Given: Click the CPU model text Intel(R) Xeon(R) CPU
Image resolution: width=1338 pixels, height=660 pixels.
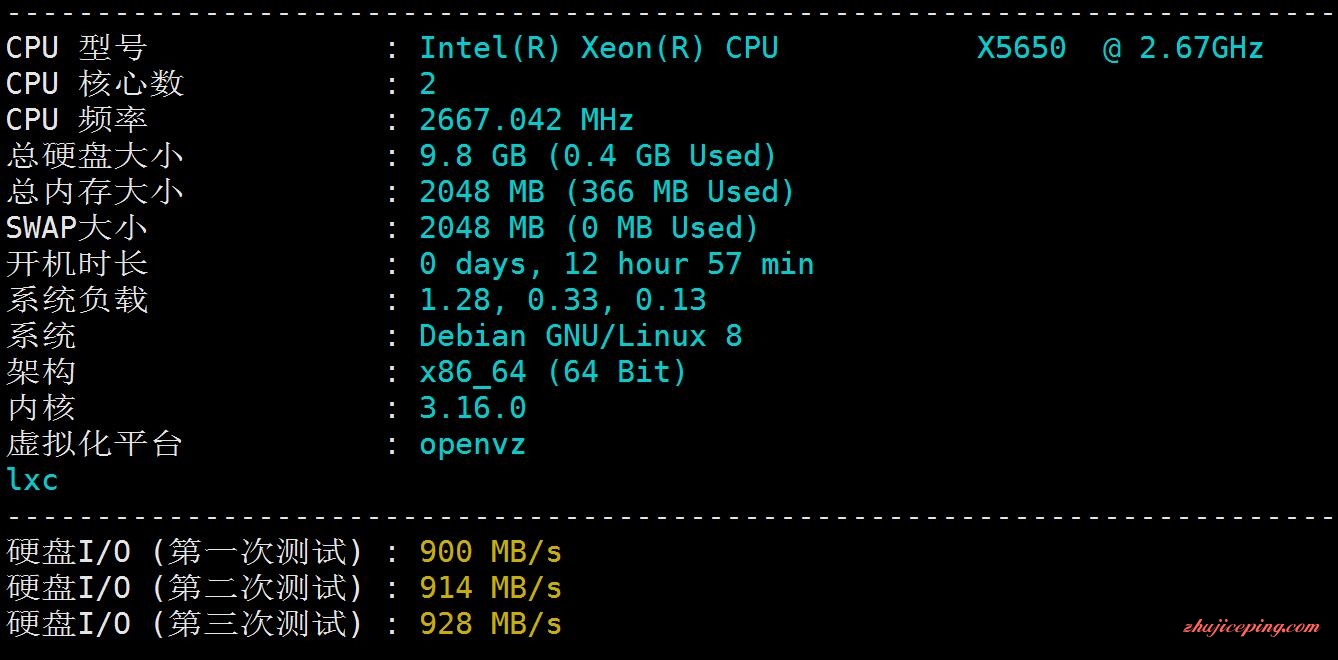Looking at the screenshot, I should point(598,48).
